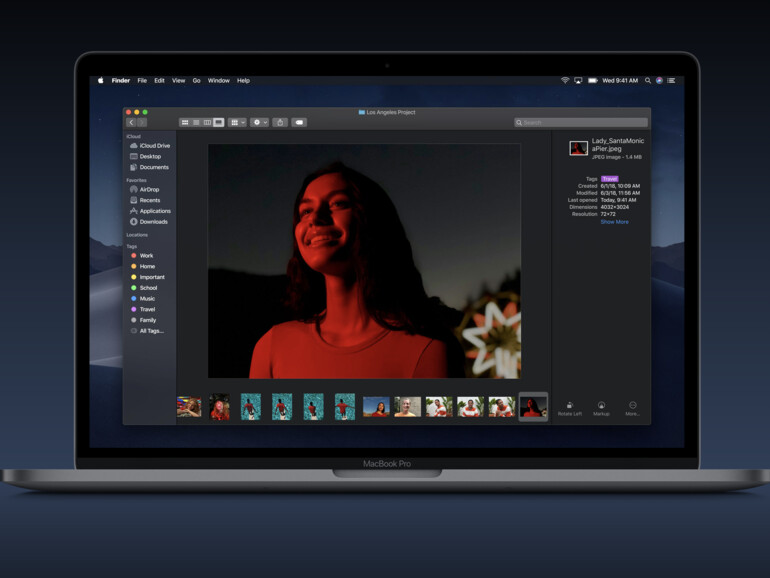
Task: Open the gear Action dropdown menu
Action: coord(259,122)
